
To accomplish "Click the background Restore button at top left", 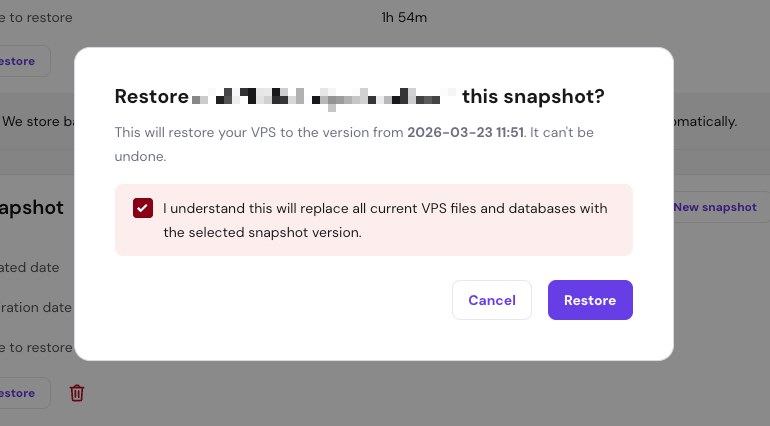I will (20, 61).
